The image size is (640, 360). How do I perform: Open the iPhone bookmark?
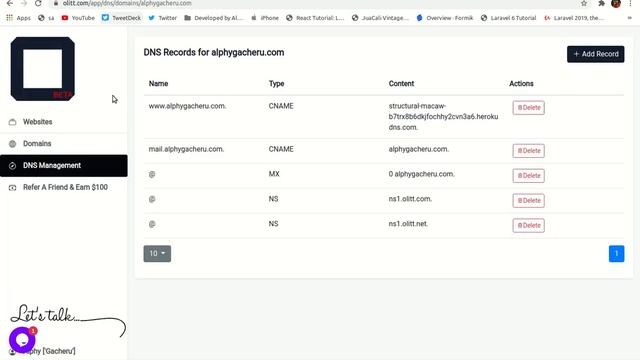coord(265,18)
